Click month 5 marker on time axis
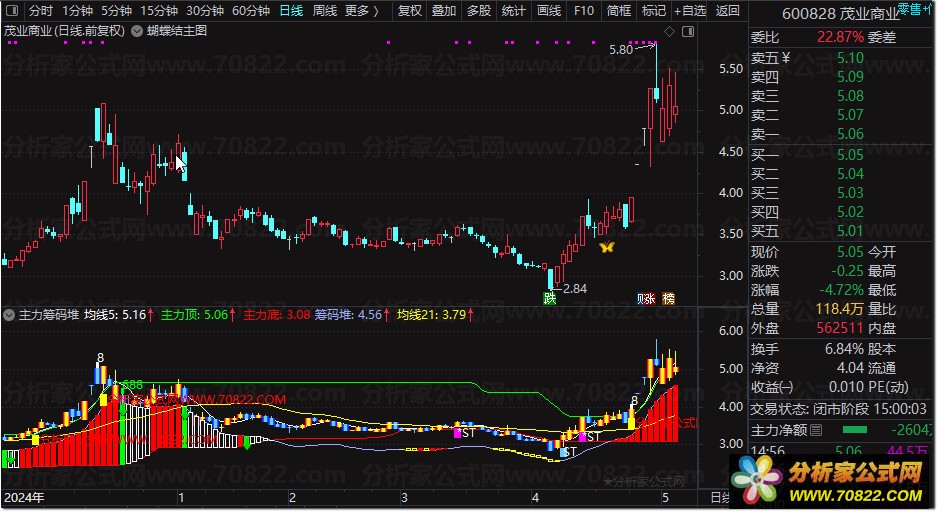Screen dimensions: 939x512 (665, 498)
